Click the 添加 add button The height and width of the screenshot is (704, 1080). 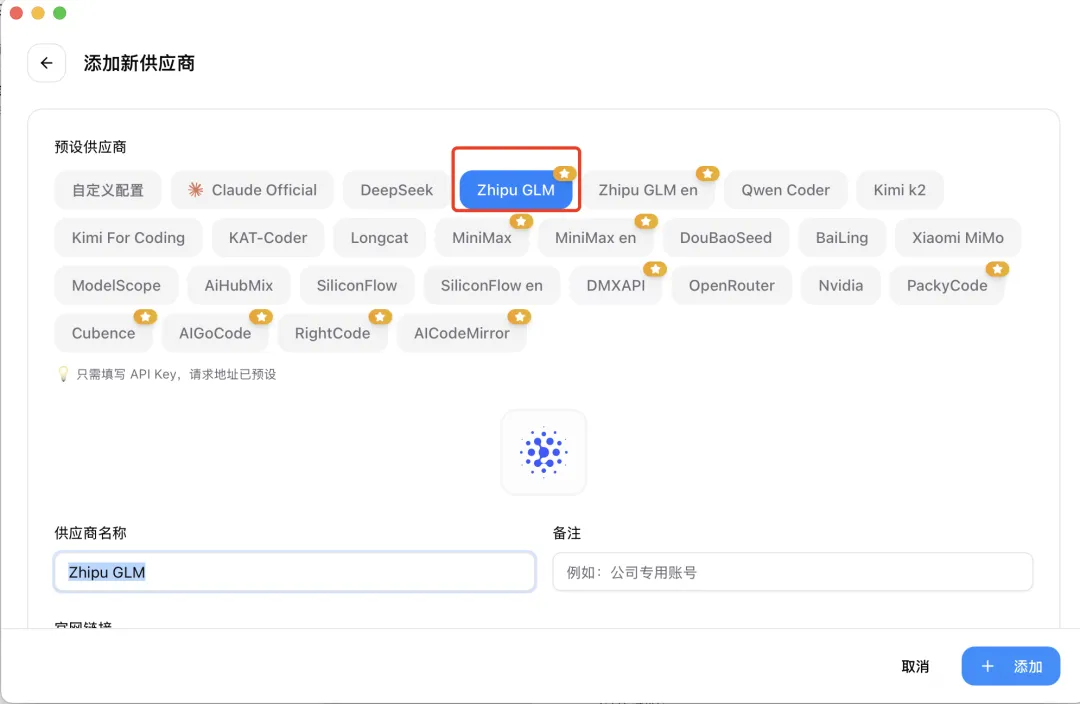pos(1010,666)
